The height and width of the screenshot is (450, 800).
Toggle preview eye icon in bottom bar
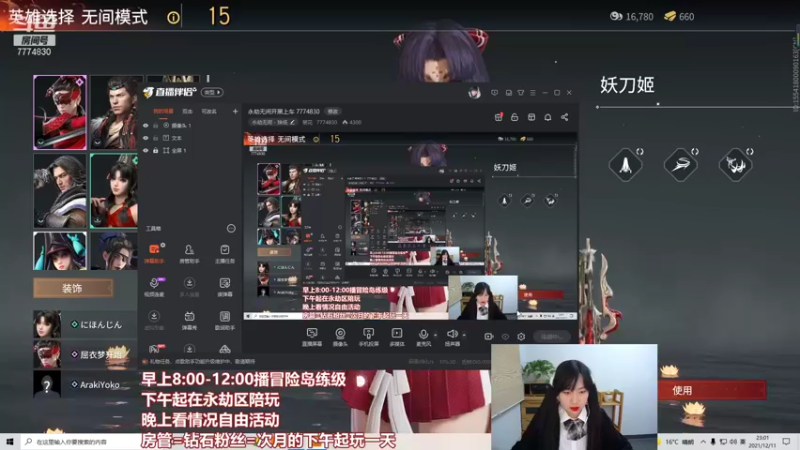pyautogui.click(x=505, y=337)
